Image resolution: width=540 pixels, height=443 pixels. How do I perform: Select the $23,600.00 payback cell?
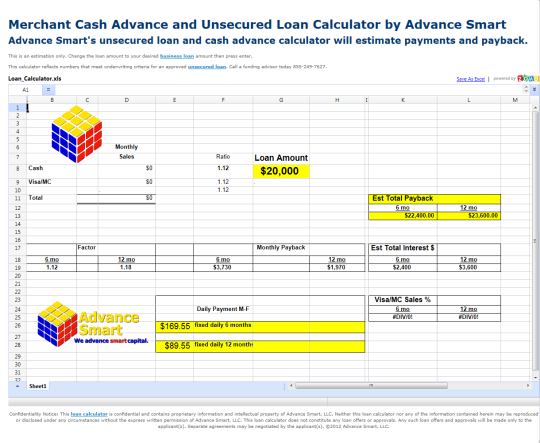[x=469, y=216]
